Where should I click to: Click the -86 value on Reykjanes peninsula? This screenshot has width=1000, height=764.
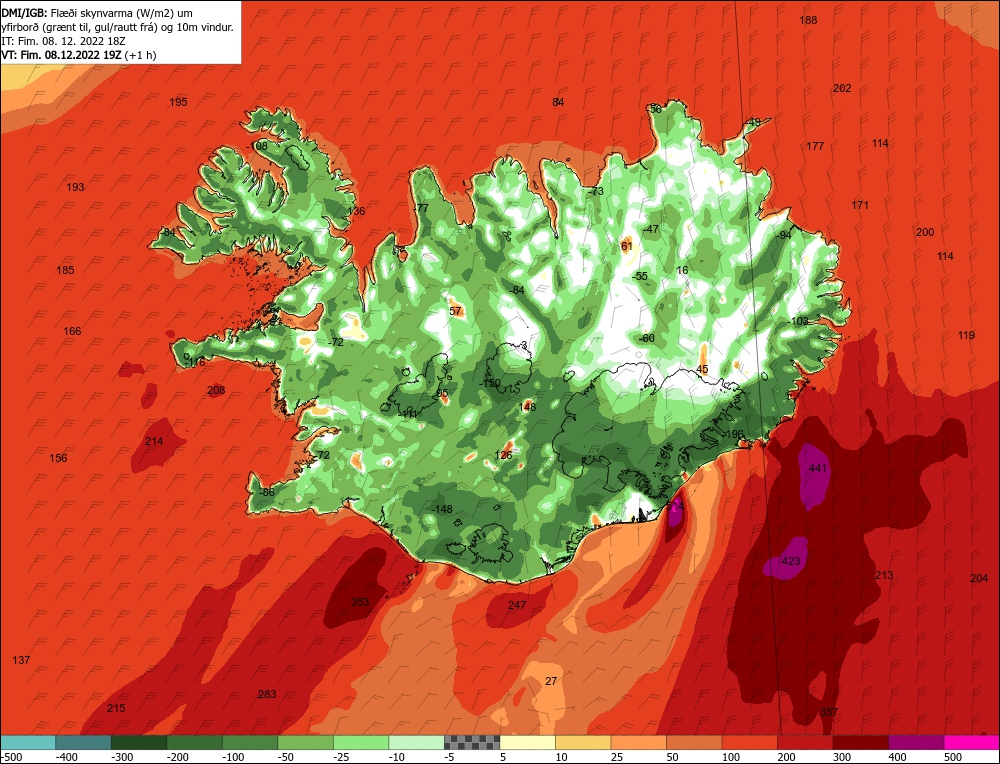(266, 492)
